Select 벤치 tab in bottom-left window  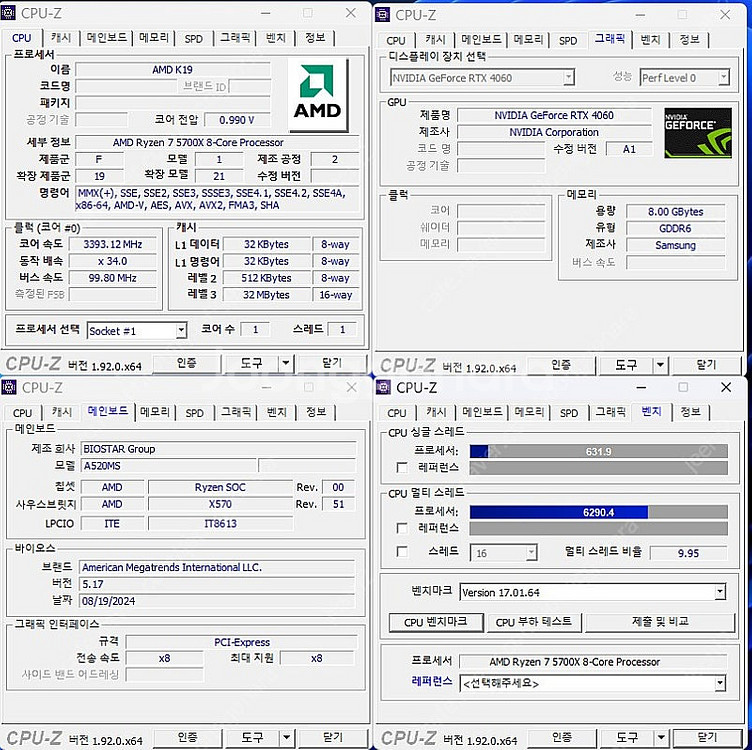[276, 412]
